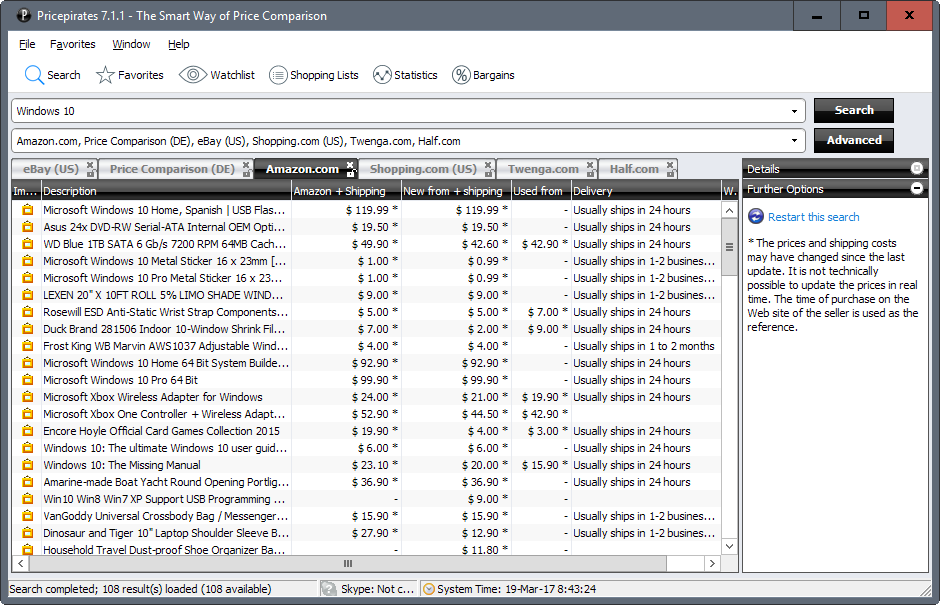Click cart icon for LEXEN 20" X 10FT row
The height and width of the screenshot is (605, 940).
28,294
